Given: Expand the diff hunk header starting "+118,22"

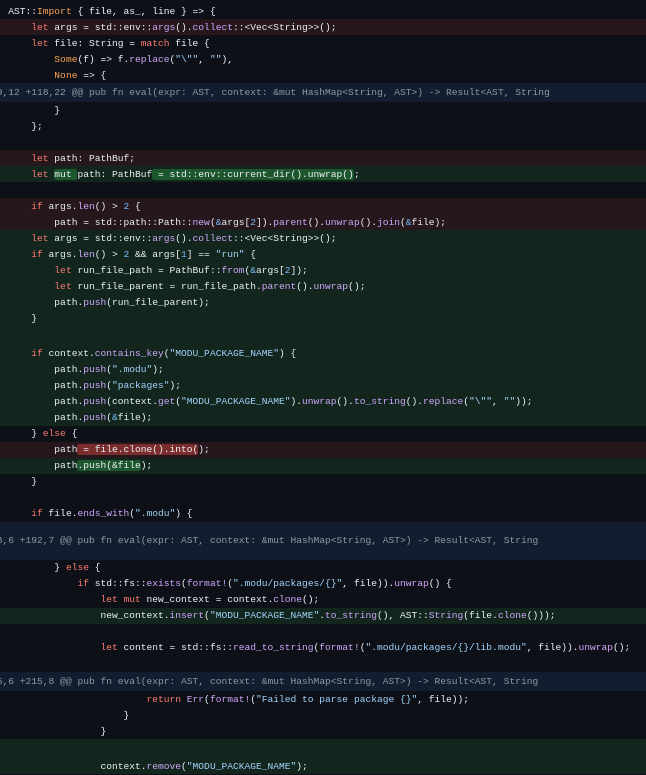Looking at the screenshot, I should point(275,92).
